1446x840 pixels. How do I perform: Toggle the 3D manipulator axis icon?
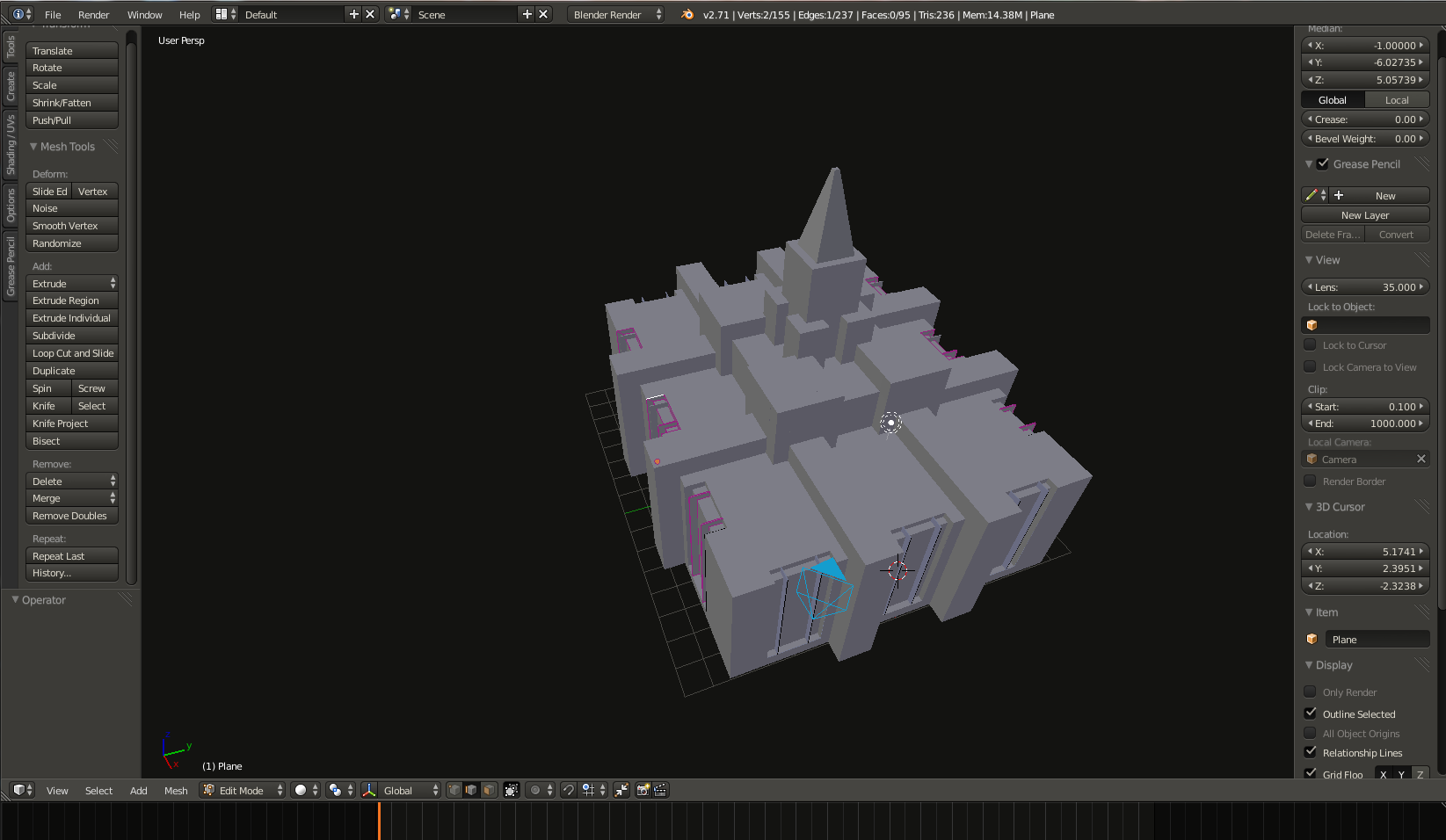[x=369, y=790]
